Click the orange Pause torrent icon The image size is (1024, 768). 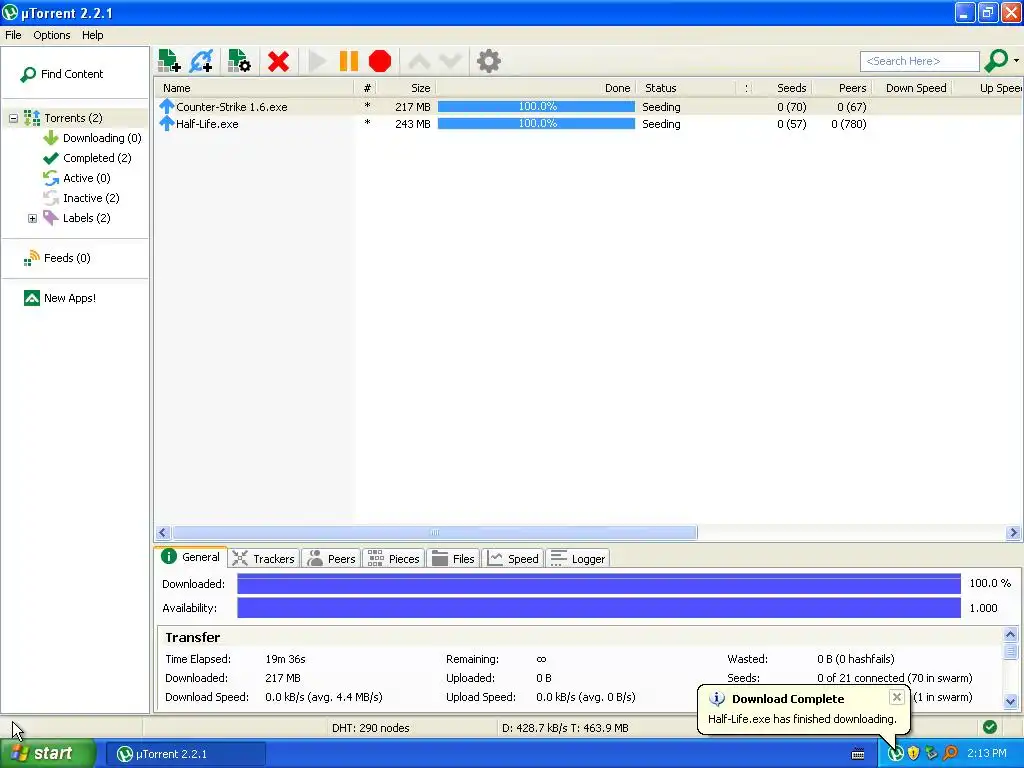(x=349, y=61)
